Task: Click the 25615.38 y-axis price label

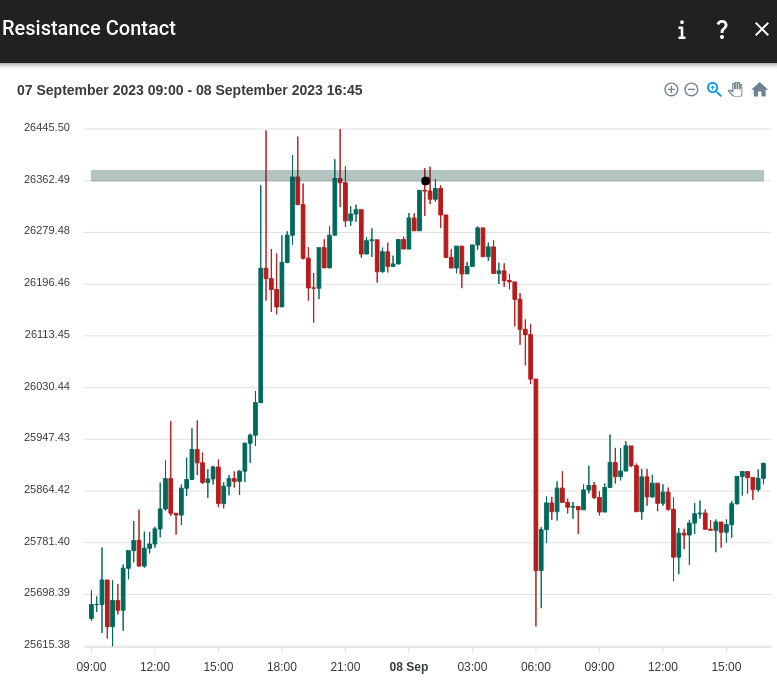Action: (47, 645)
